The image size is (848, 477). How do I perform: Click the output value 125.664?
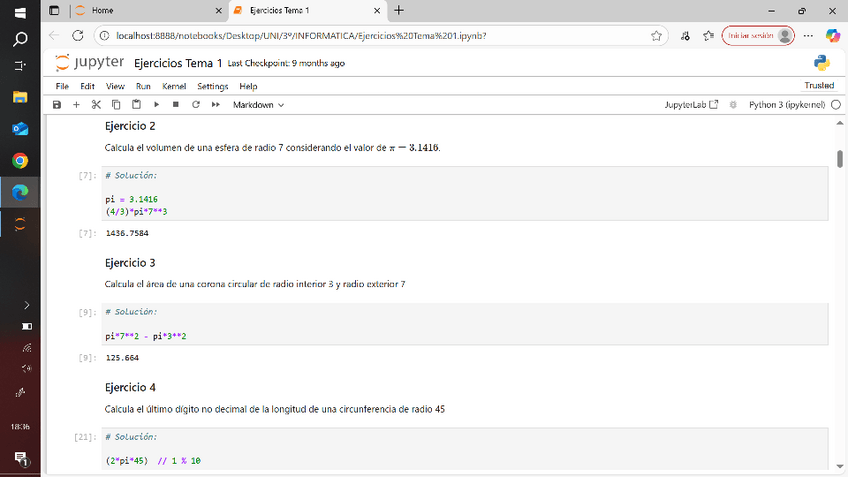click(122, 357)
